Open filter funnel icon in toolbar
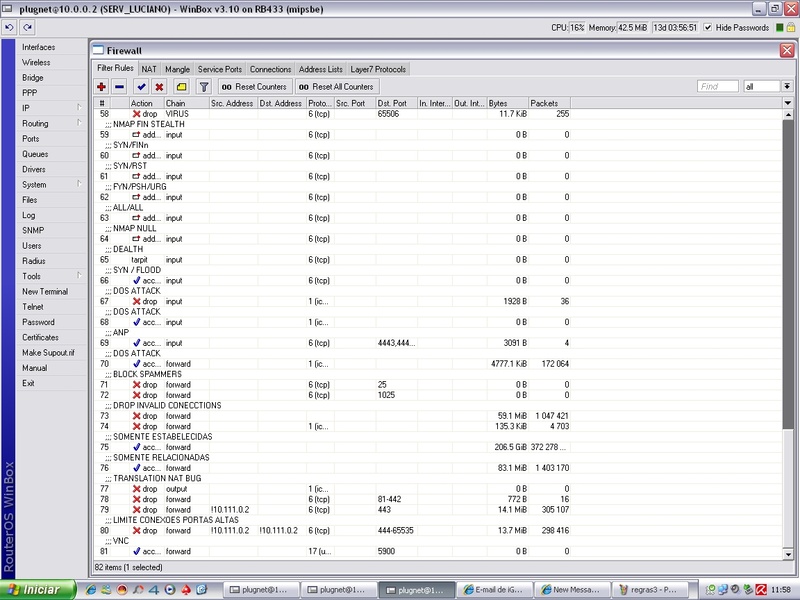Viewport: 800px width, 600px height. (x=204, y=87)
